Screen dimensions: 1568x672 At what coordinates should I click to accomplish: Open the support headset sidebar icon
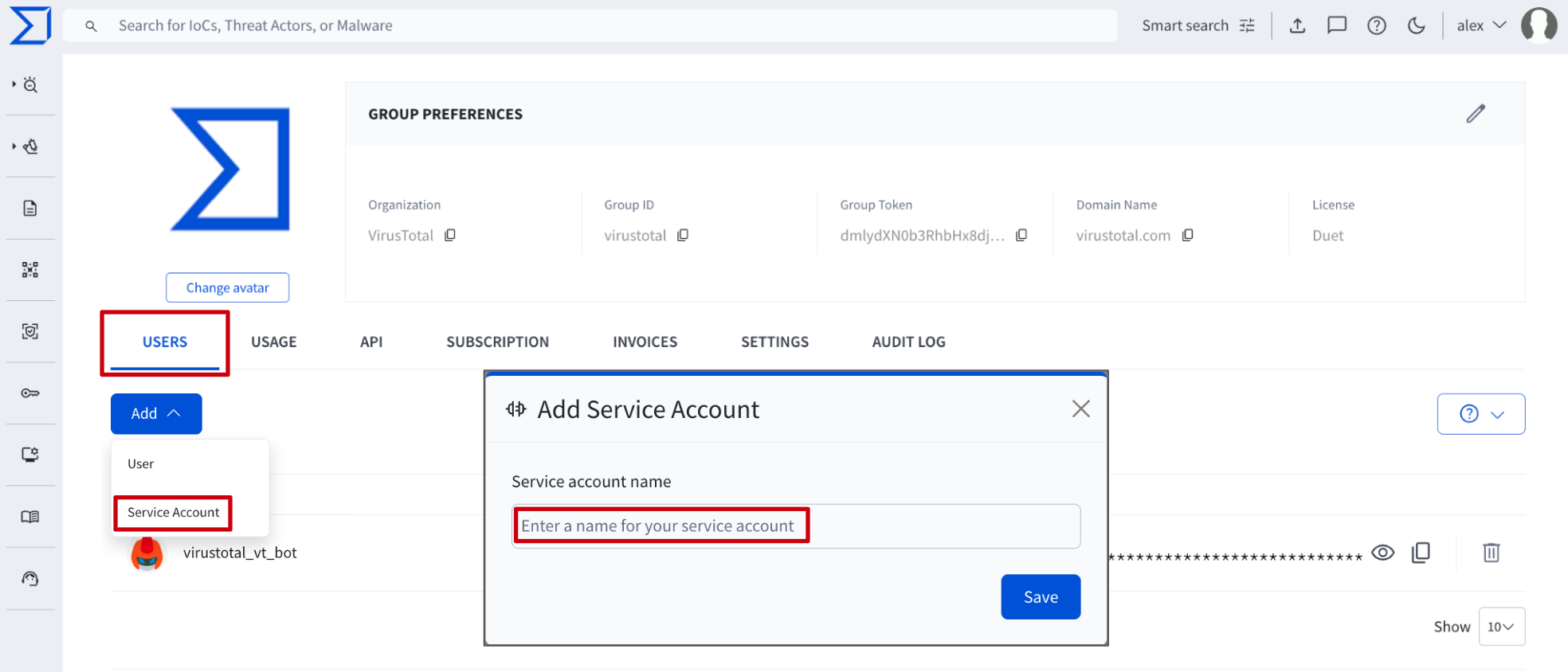pos(30,579)
